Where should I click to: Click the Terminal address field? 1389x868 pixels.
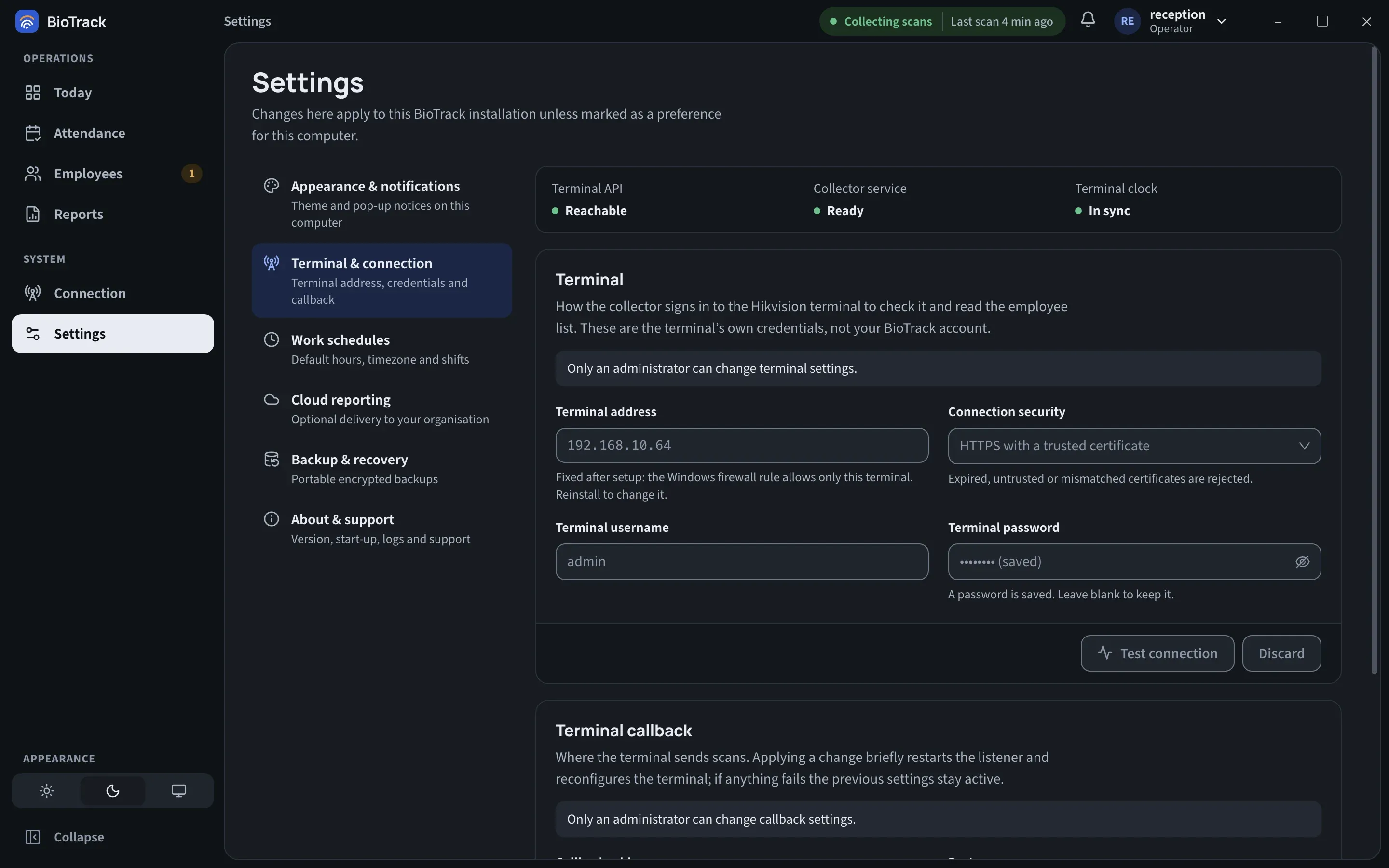click(742, 446)
